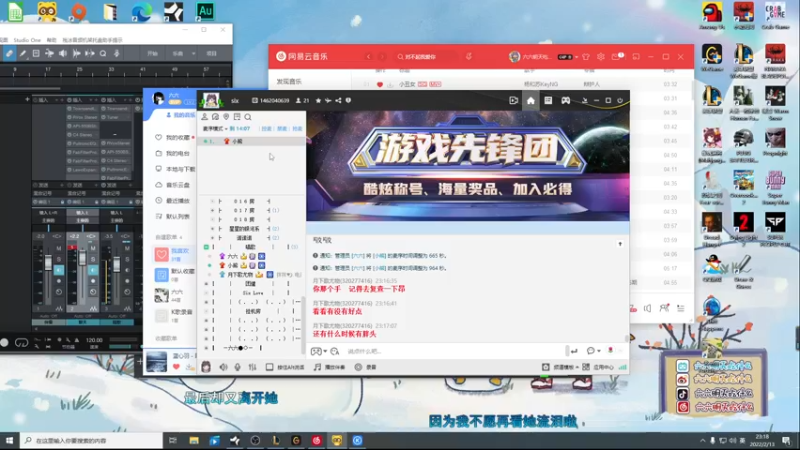This screenshot has width=800, height=450.
Task: Click the location pin icon above channel list
Action: point(226,117)
